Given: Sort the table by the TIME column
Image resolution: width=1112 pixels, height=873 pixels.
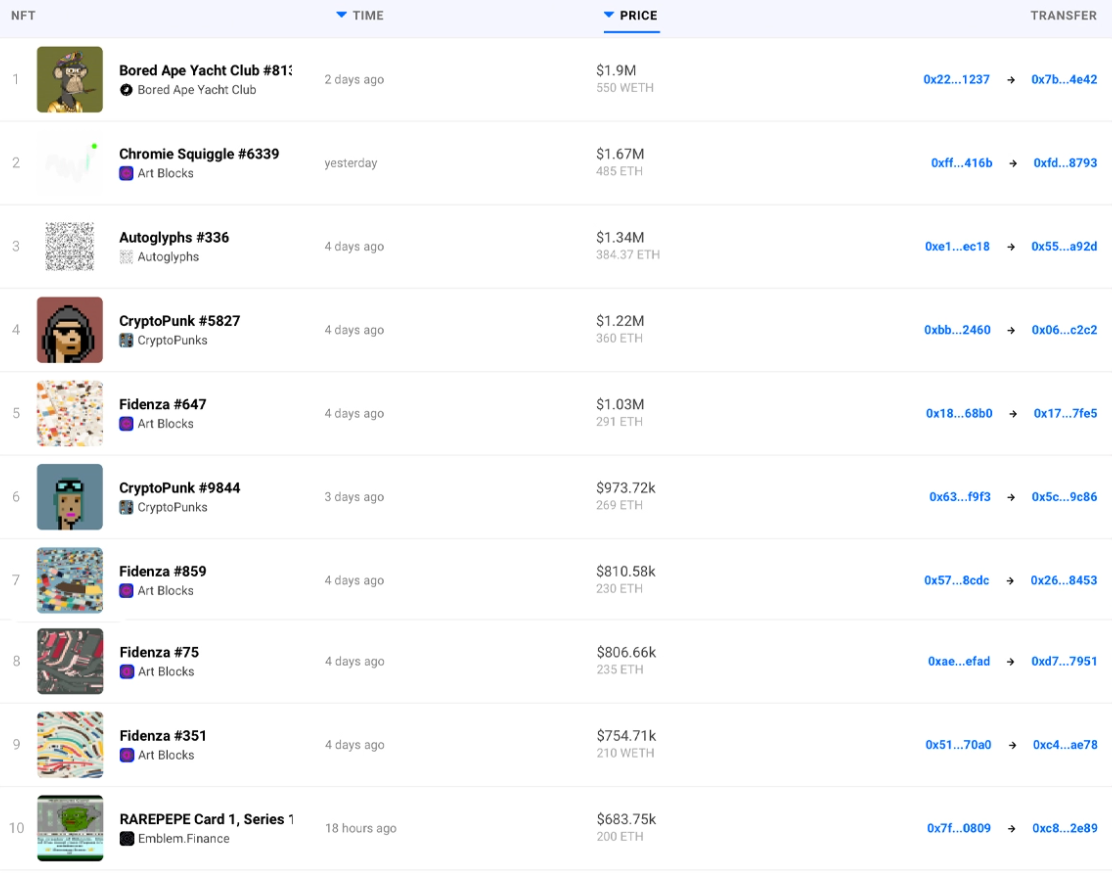Looking at the screenshot, I should [x=360, y=16].
